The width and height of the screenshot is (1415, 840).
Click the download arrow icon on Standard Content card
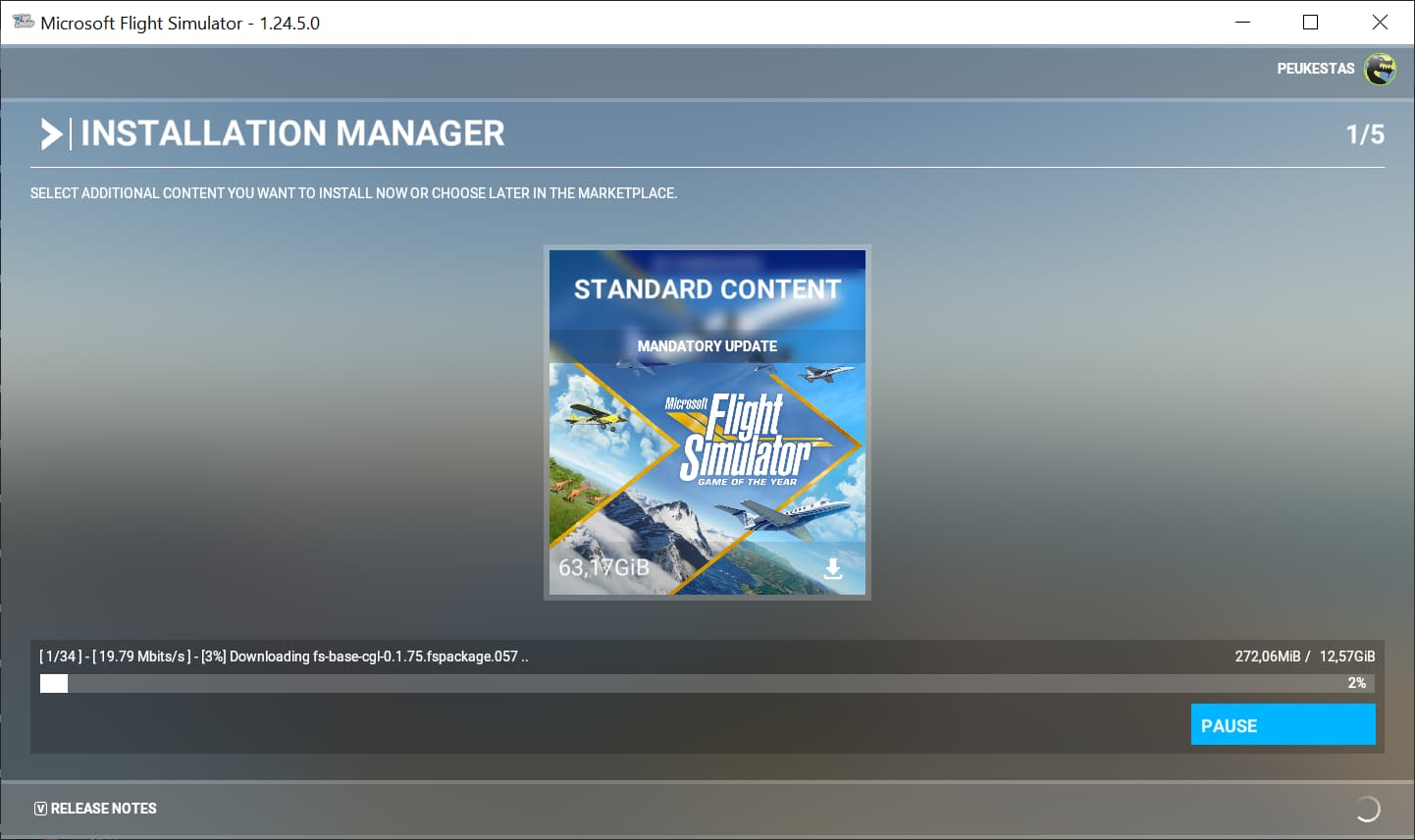coord(833,569)
